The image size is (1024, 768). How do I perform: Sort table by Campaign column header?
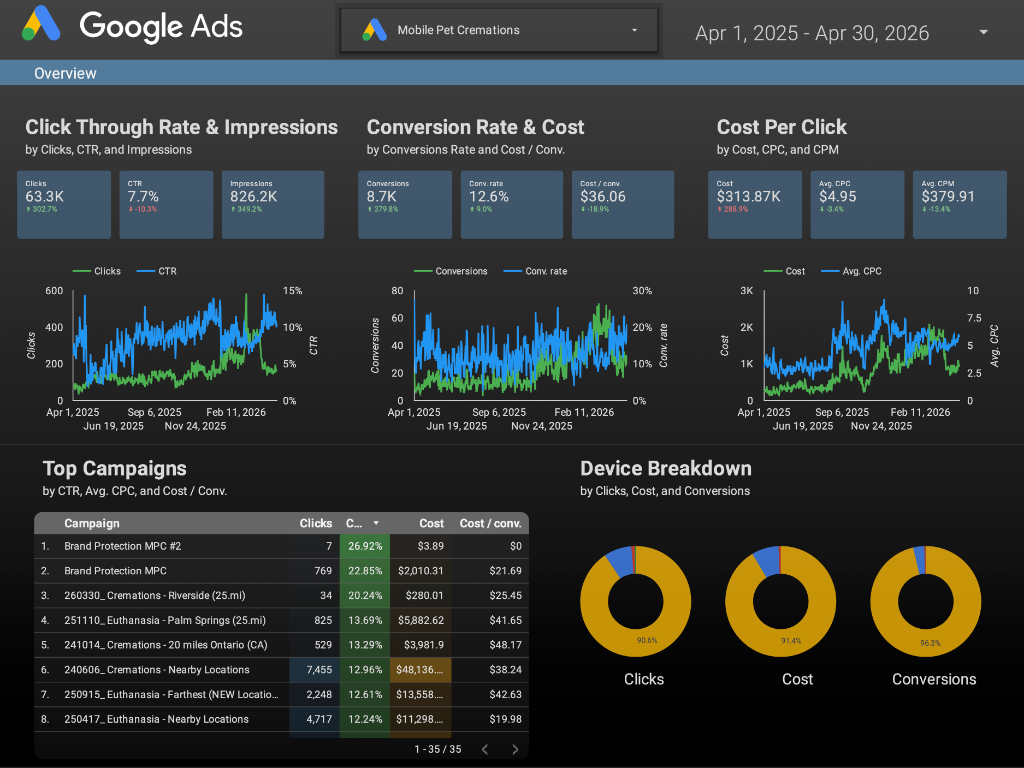(91, 523)
